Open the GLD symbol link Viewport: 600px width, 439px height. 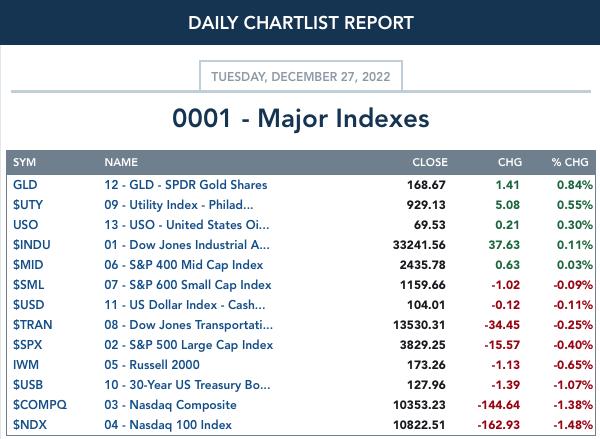(25, 185)
